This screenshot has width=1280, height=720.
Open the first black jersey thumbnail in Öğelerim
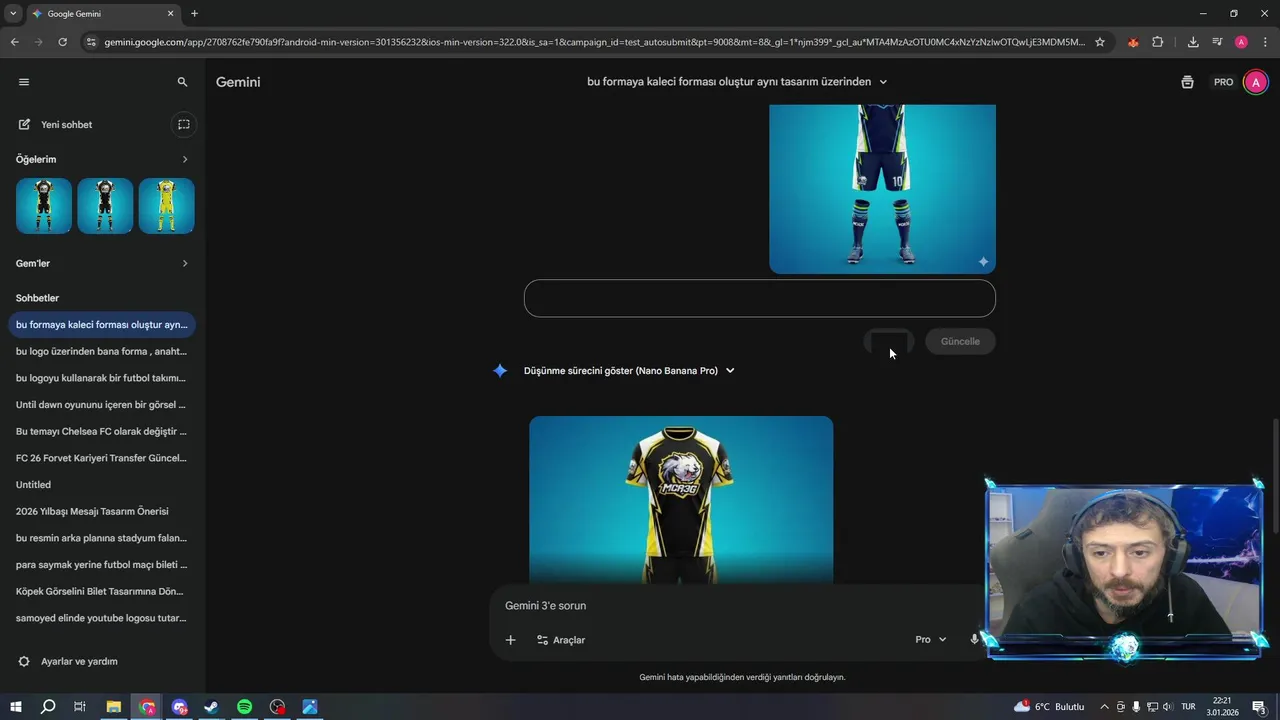pos(44,206)
